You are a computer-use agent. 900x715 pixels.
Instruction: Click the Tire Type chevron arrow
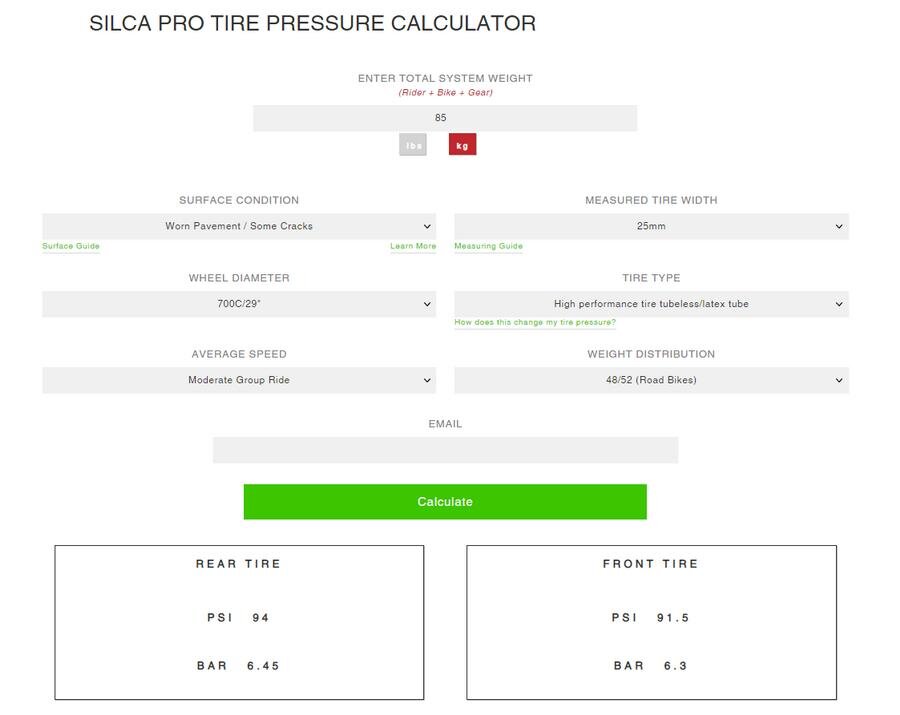839,304
